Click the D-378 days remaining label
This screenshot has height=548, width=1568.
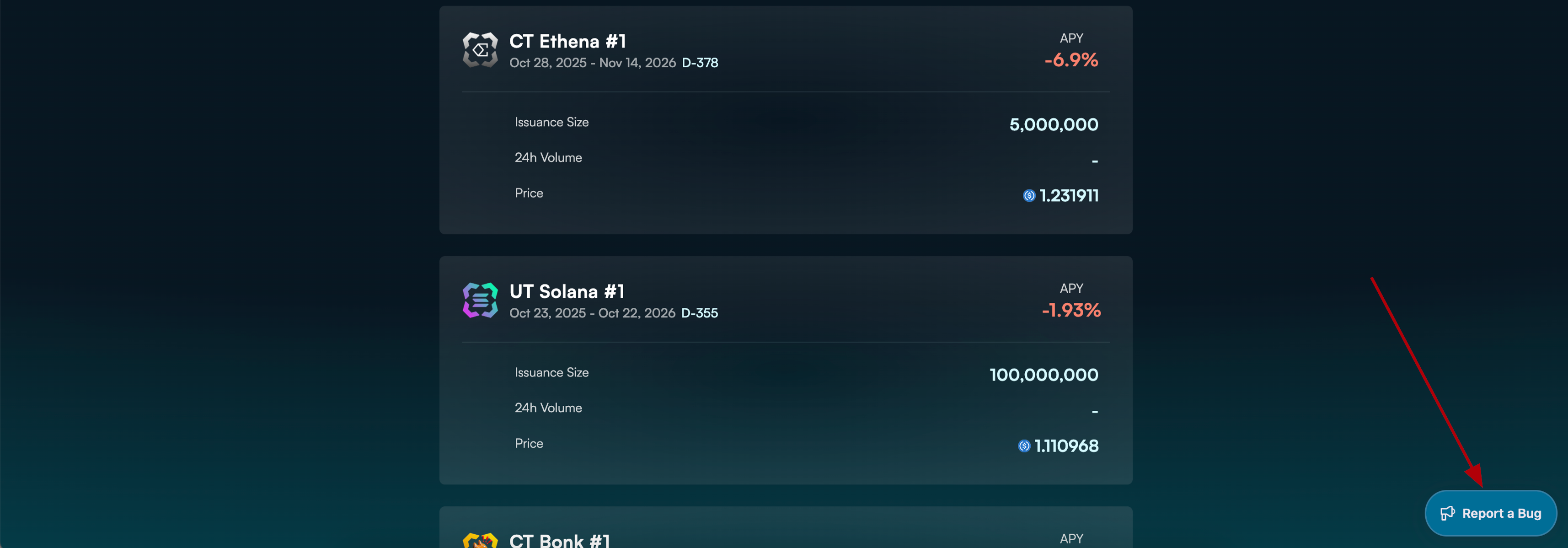pyautogui.click(x=699, y=63)
